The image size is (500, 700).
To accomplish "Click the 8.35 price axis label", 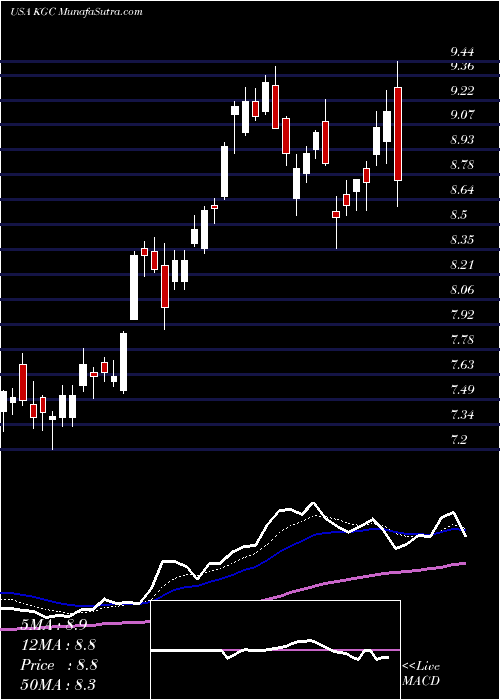I will coord(462,240).
